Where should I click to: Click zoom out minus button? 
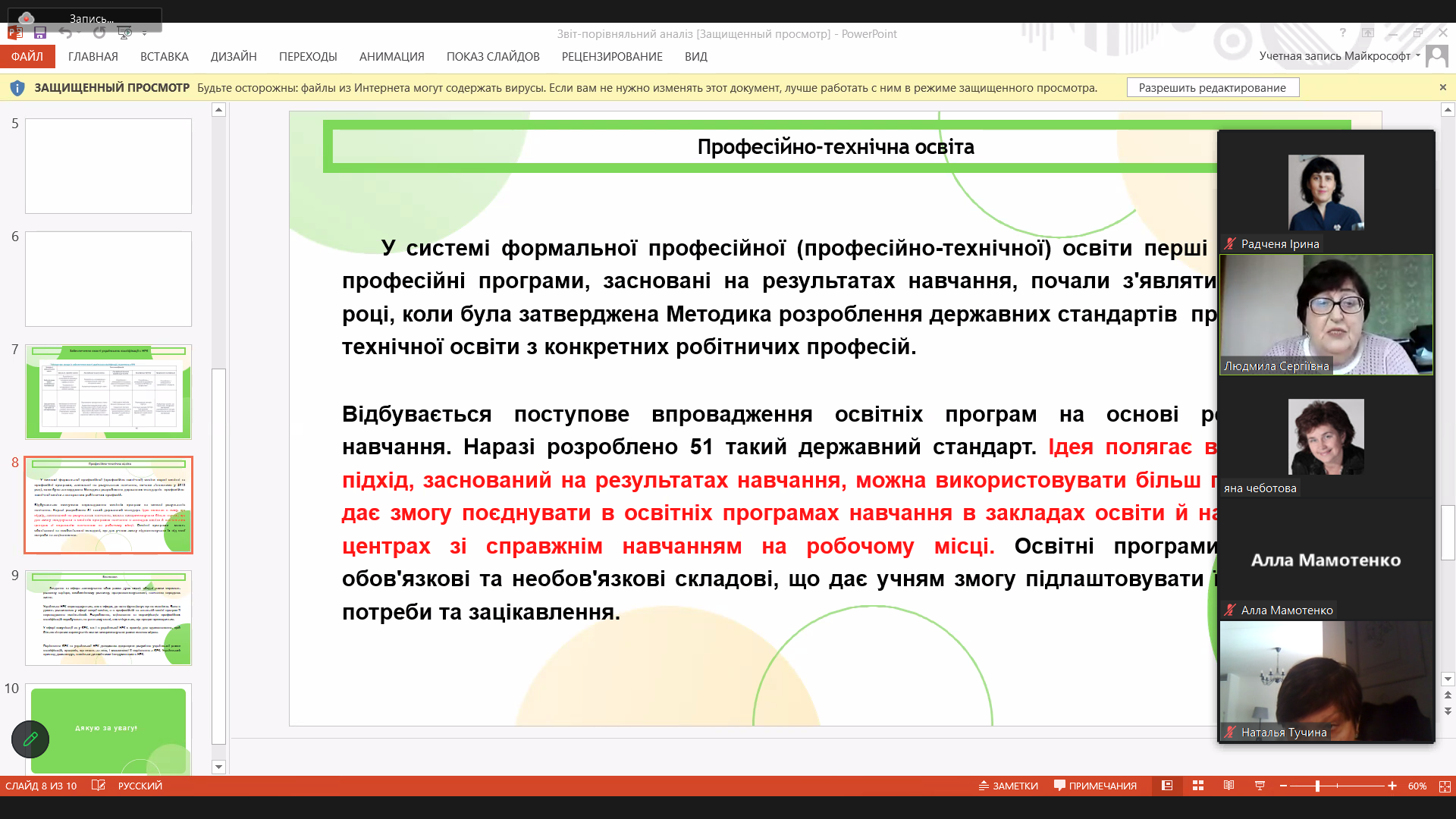click(x=1283, y=786)
